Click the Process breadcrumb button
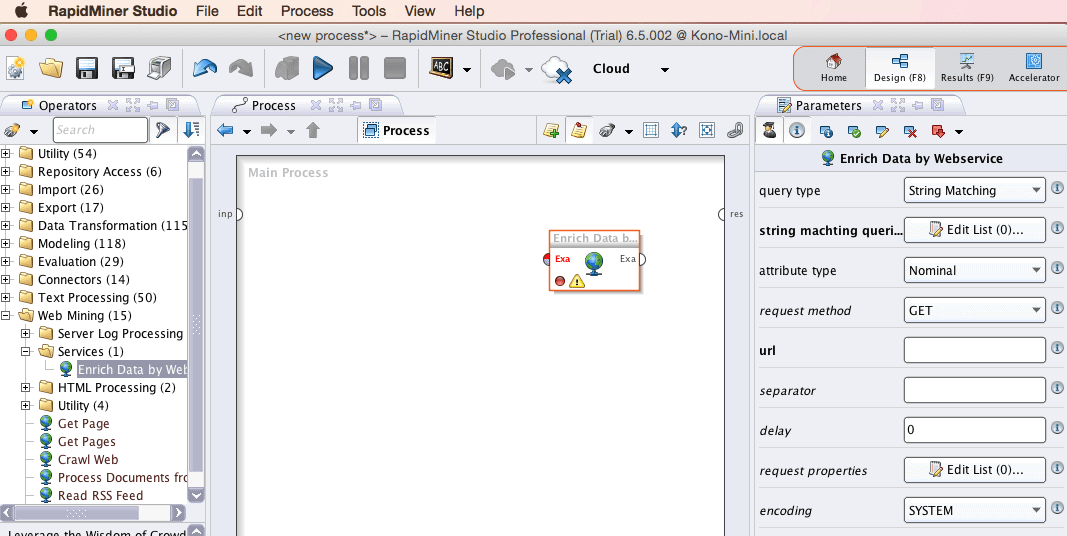1067x536 pixels. 397,131
